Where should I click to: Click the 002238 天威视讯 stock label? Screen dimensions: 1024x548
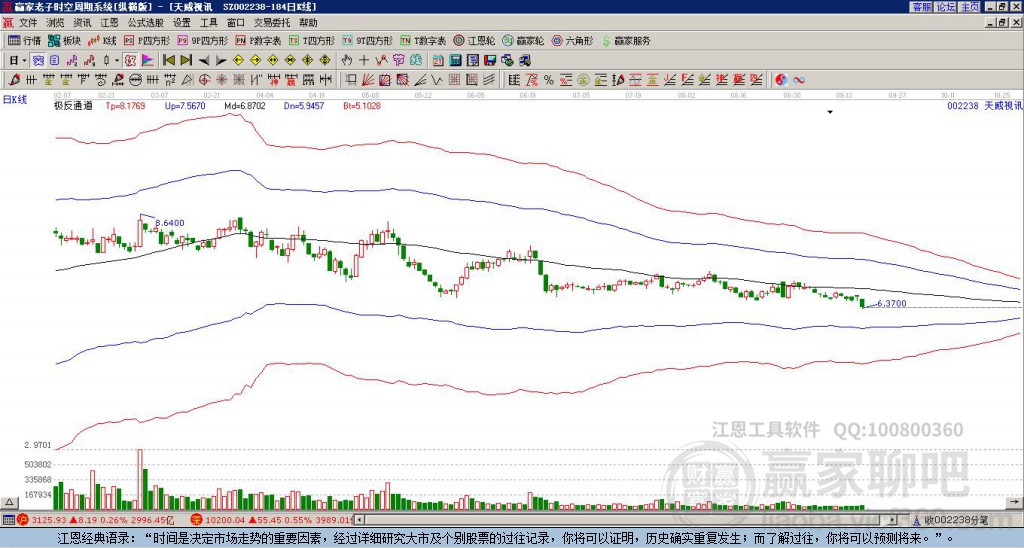(985, 106)
